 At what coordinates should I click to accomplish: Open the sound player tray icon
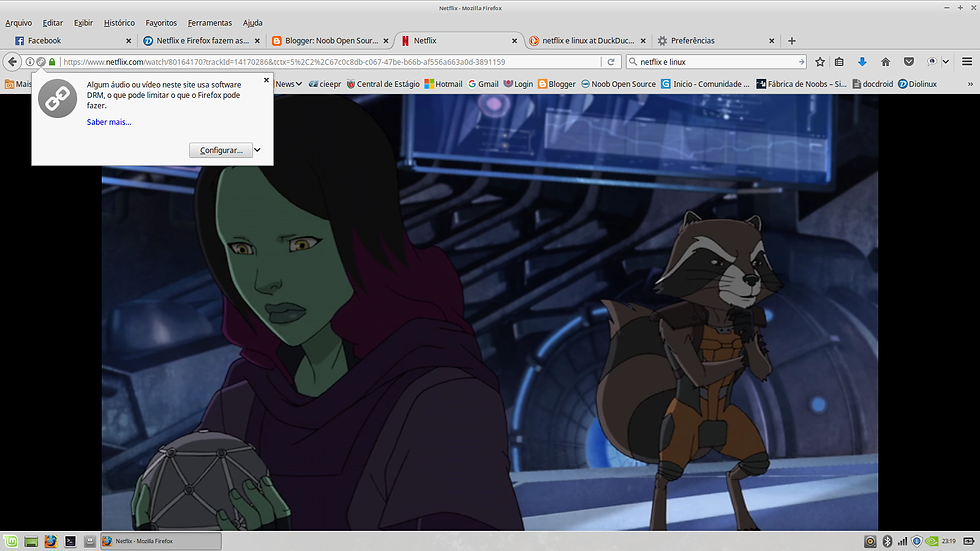pos(870,542)
